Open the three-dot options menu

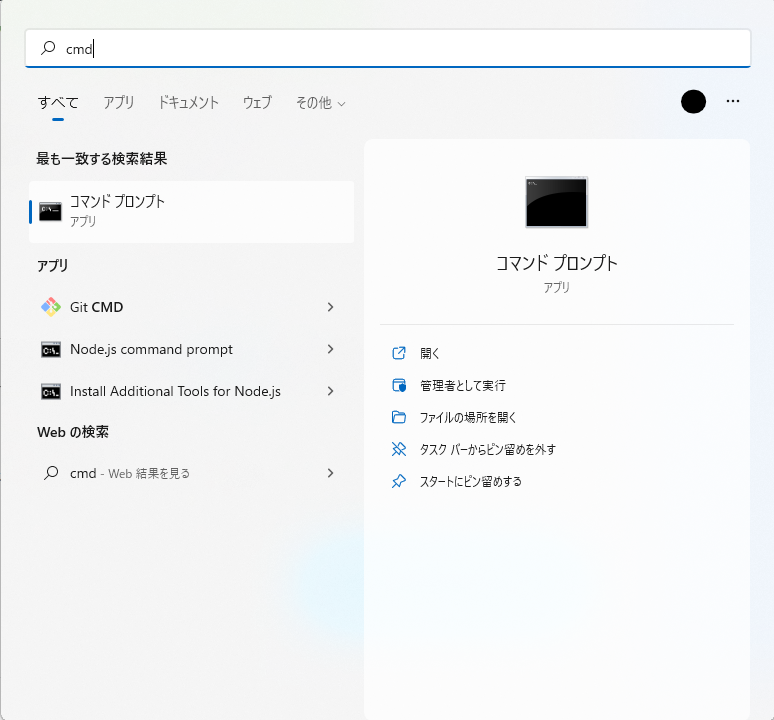pyautogui.click(x=733, y=101)
